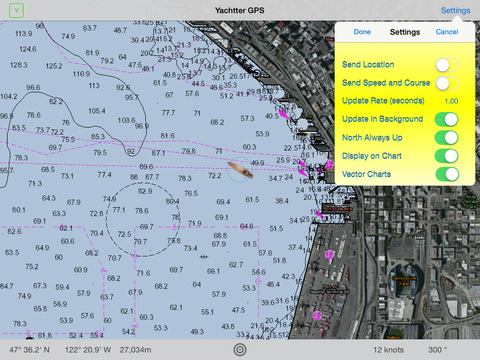Image resolution: width=480 pixels, height=360 pixels.
Task: Tap the magenta buoy marker on the waterfront
Action: pos(283,114)
